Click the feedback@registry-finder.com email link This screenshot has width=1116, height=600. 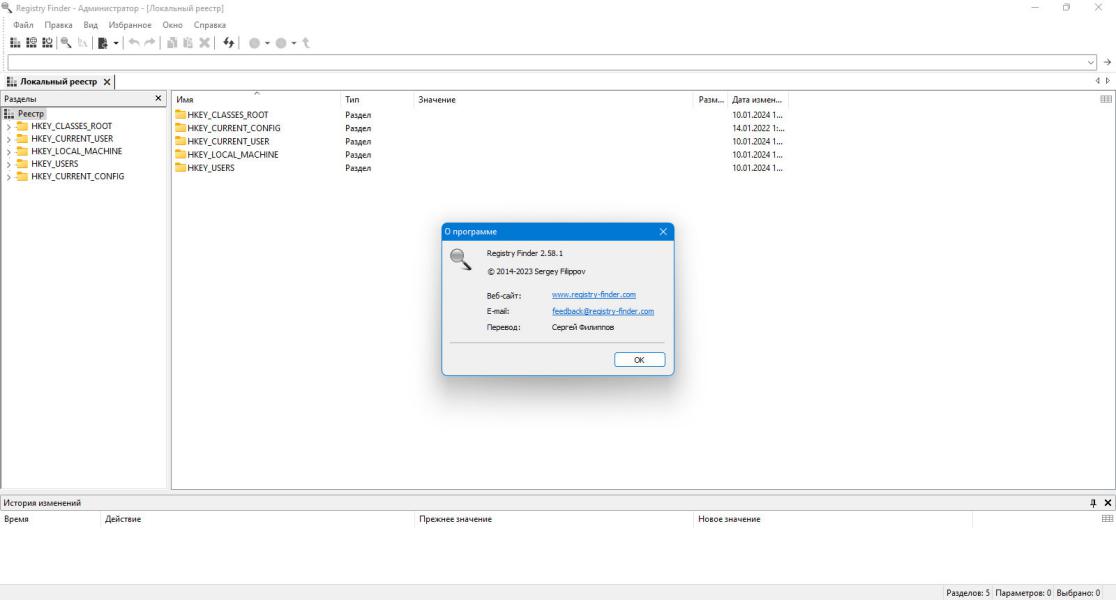pos(603,311)
